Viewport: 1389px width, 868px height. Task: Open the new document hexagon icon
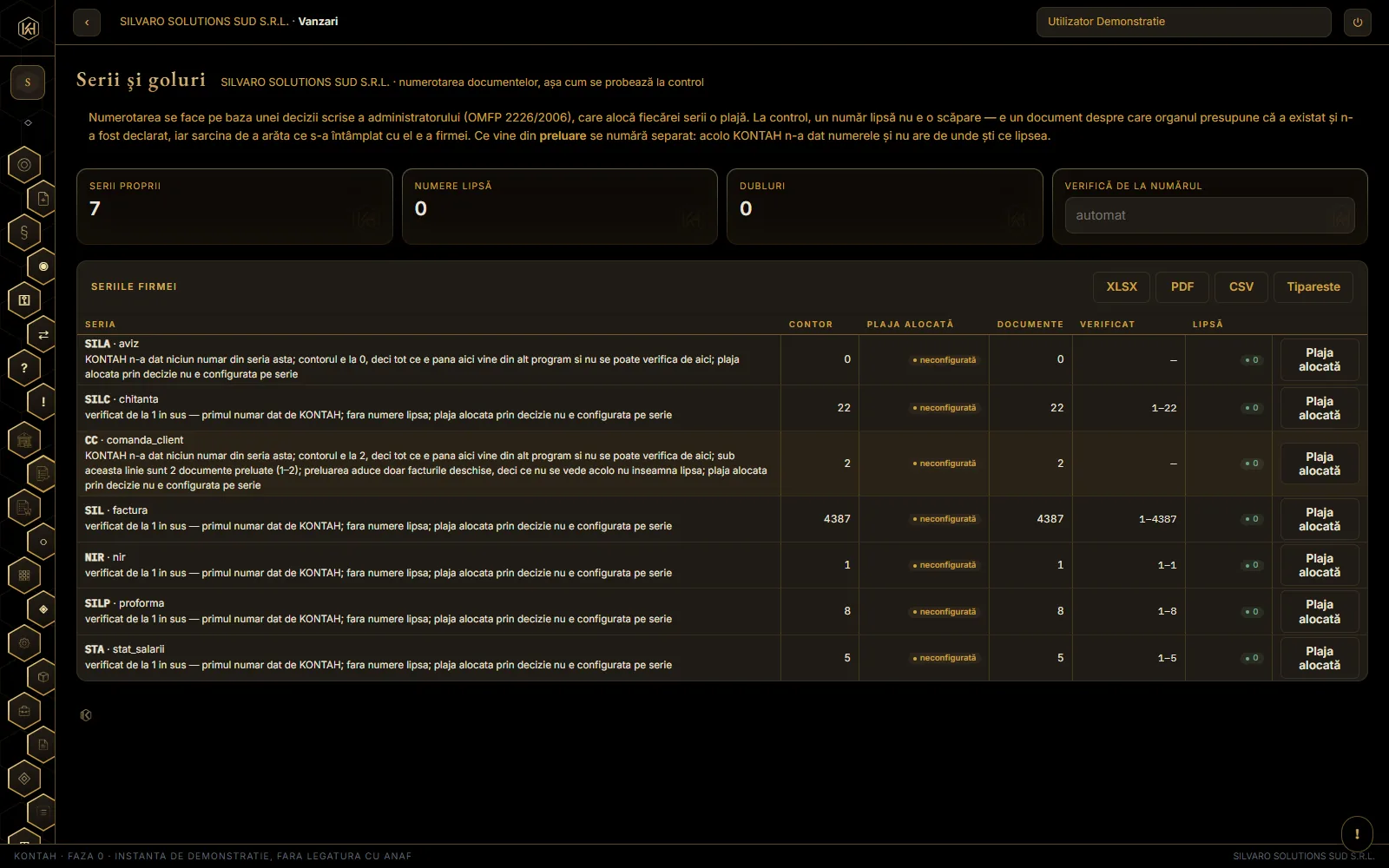point(43,199)
